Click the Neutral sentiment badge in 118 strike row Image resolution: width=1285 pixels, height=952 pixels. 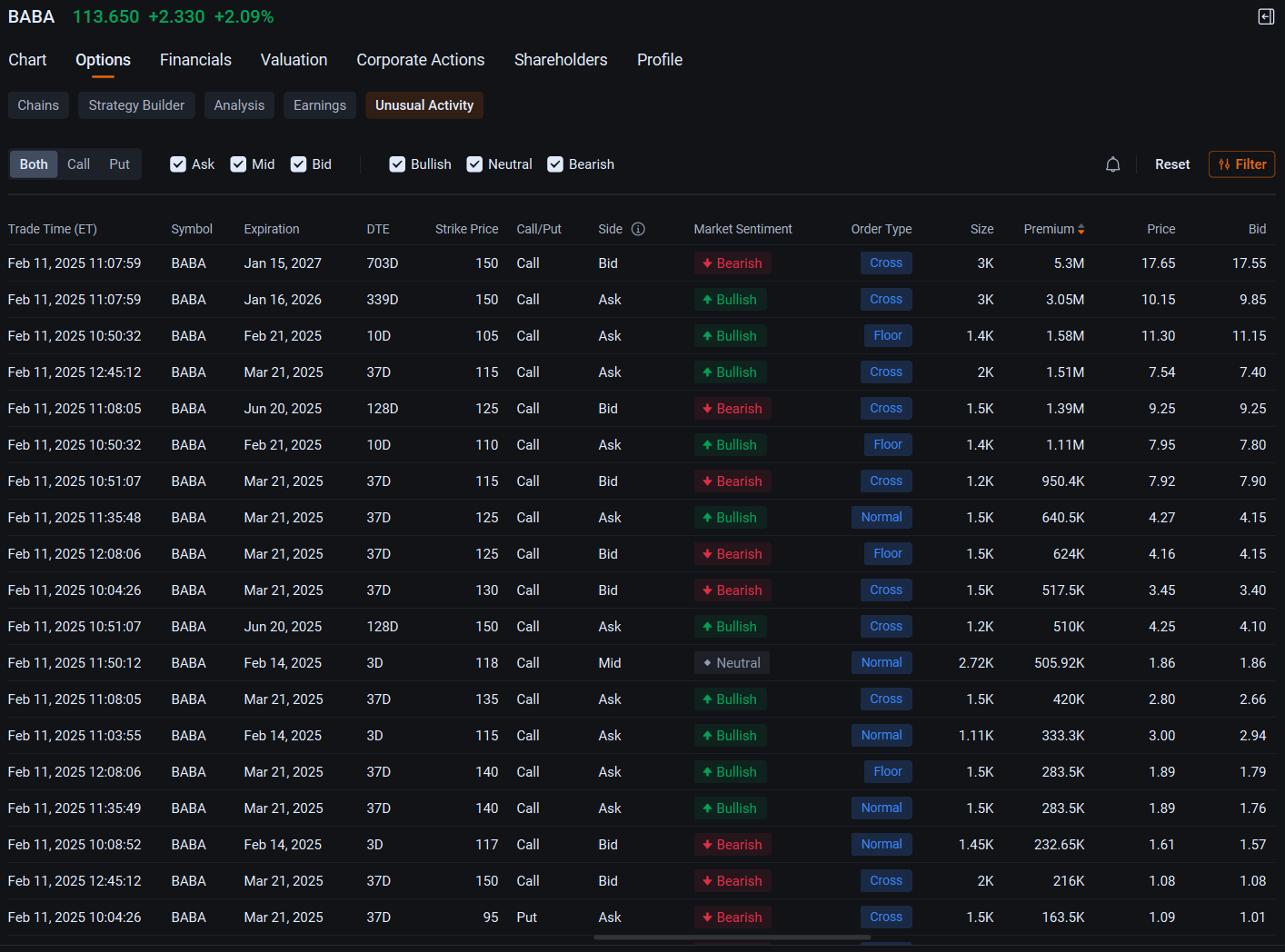pos(732,663)
